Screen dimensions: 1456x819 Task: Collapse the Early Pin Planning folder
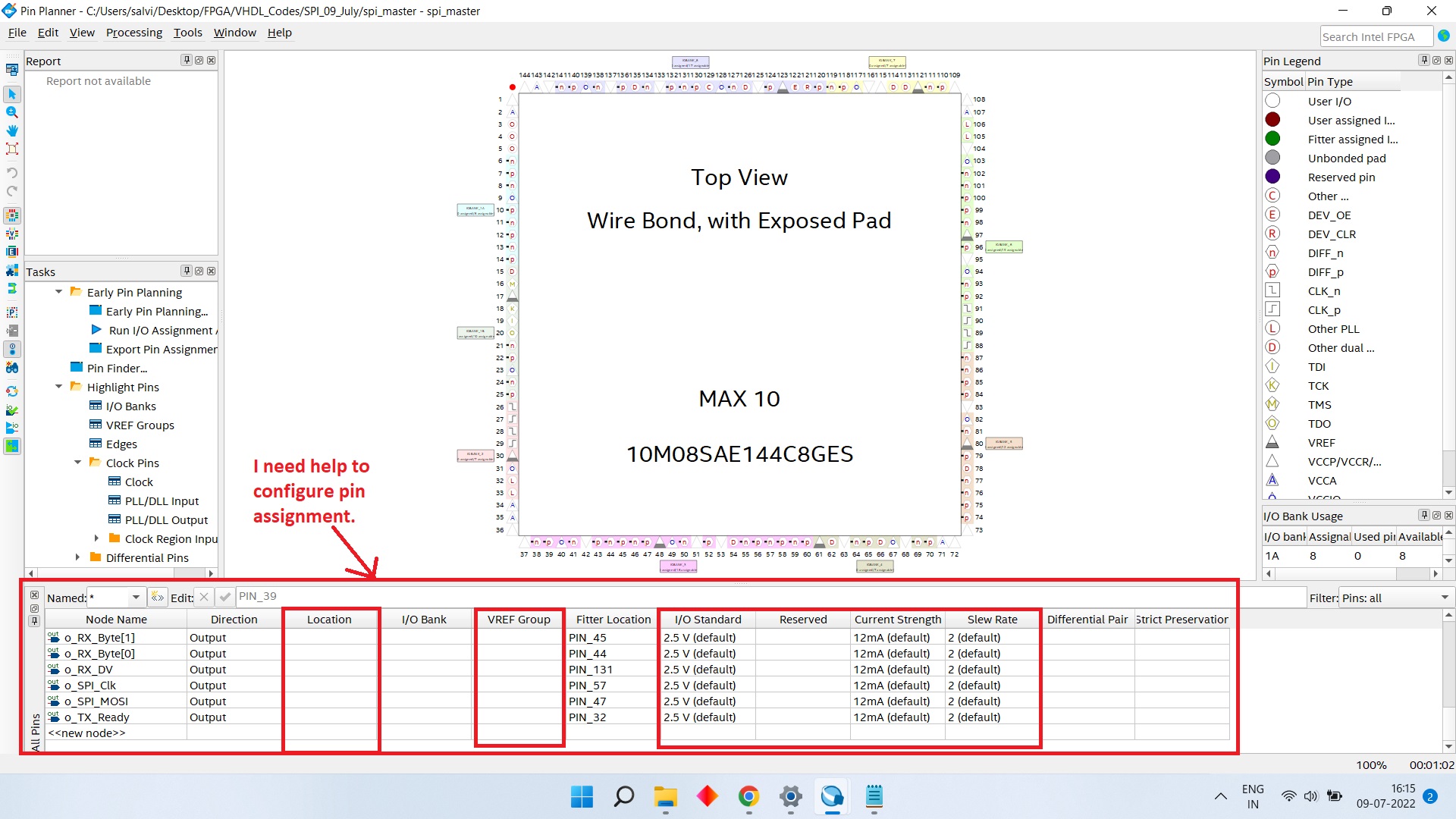(x=59, y=292)
